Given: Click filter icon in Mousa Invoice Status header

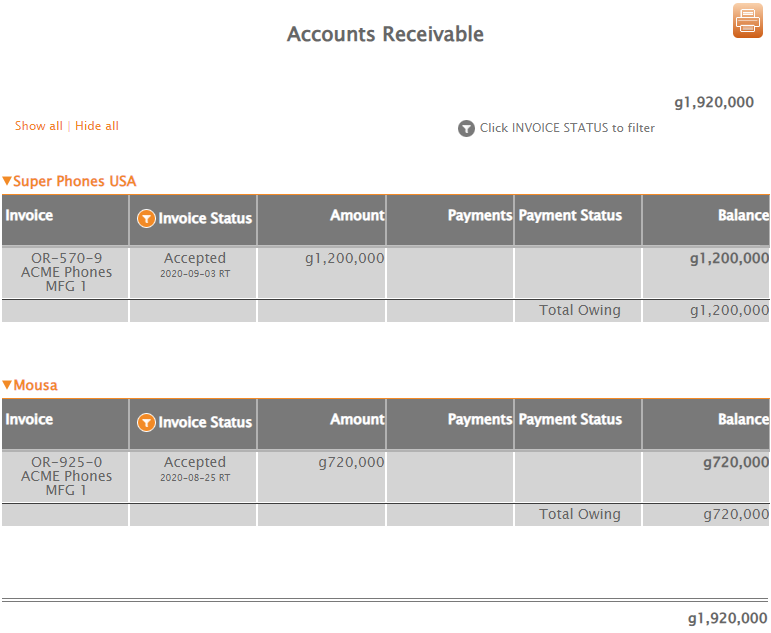Looking at the screenshot, I should click(146, 422).
